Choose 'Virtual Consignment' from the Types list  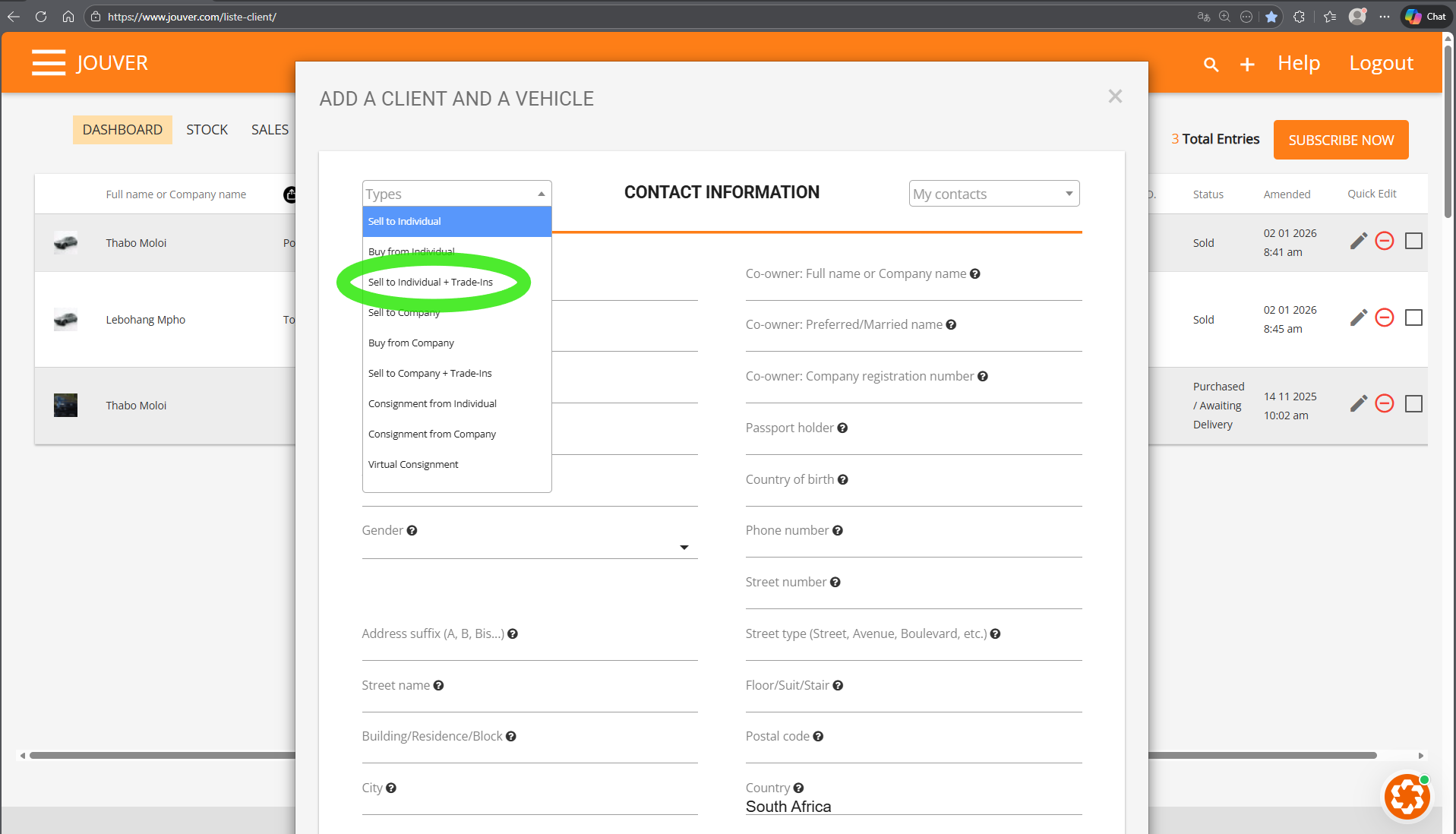pos(413,465)
